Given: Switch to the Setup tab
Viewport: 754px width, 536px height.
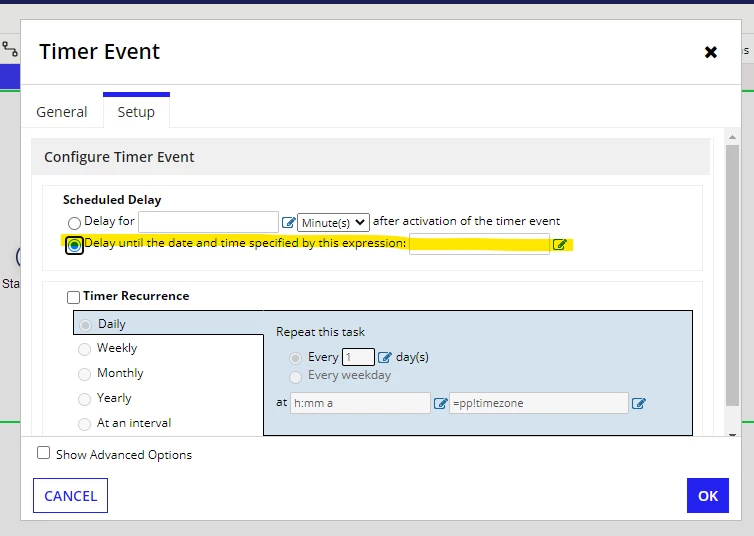Looking at the screenshot, I should [136, 112].
